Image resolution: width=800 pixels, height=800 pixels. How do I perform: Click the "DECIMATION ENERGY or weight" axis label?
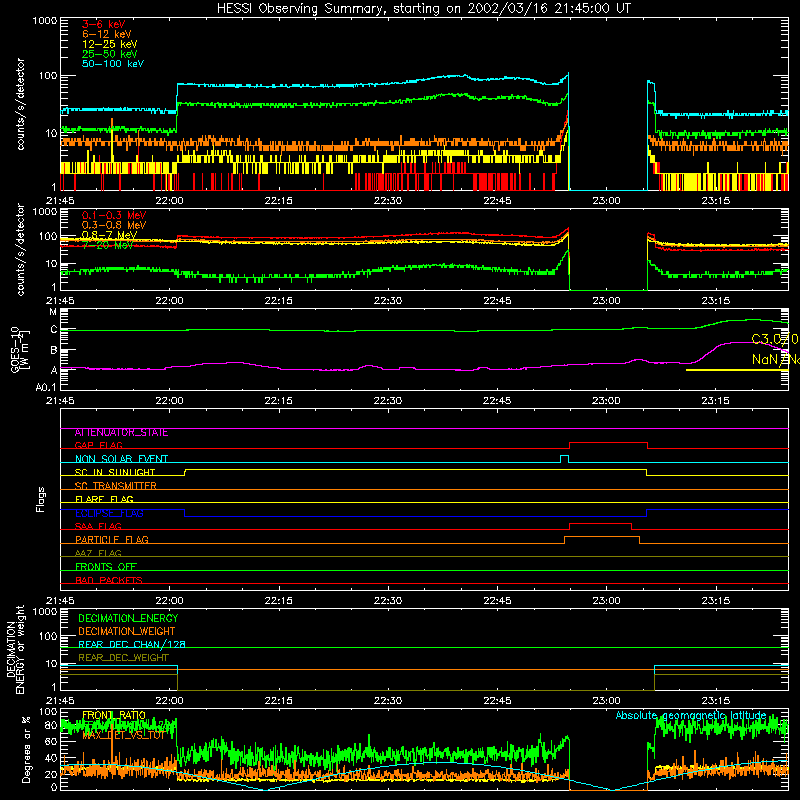click(15, 650)
